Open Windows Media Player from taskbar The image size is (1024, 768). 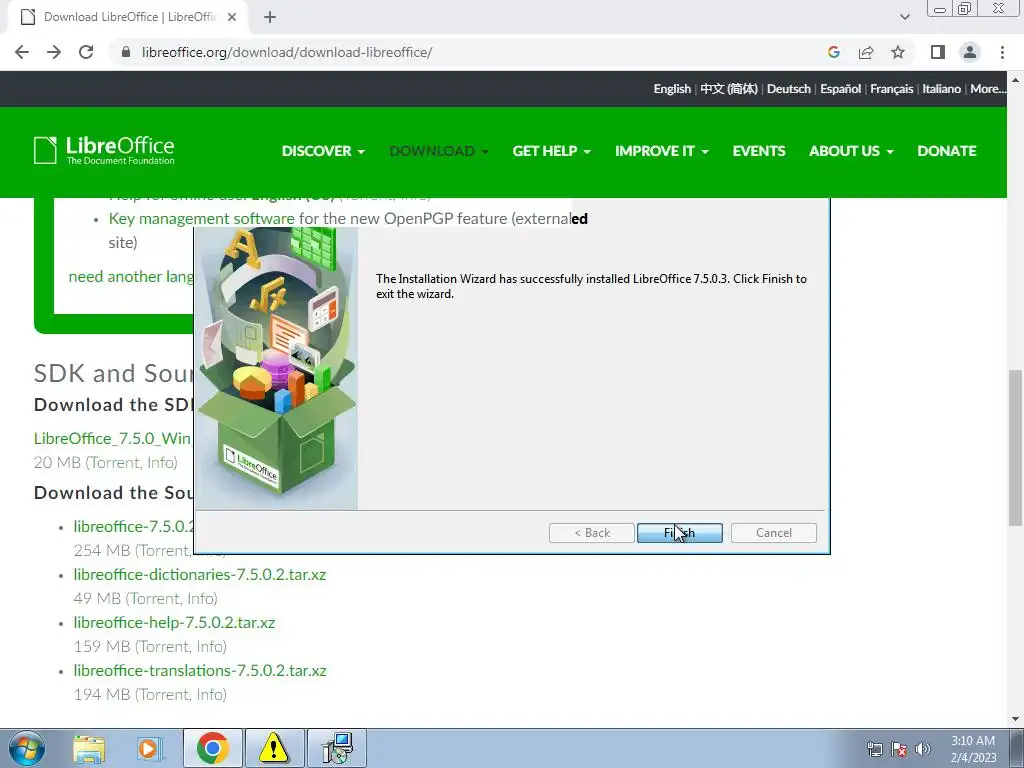[149, 748]
